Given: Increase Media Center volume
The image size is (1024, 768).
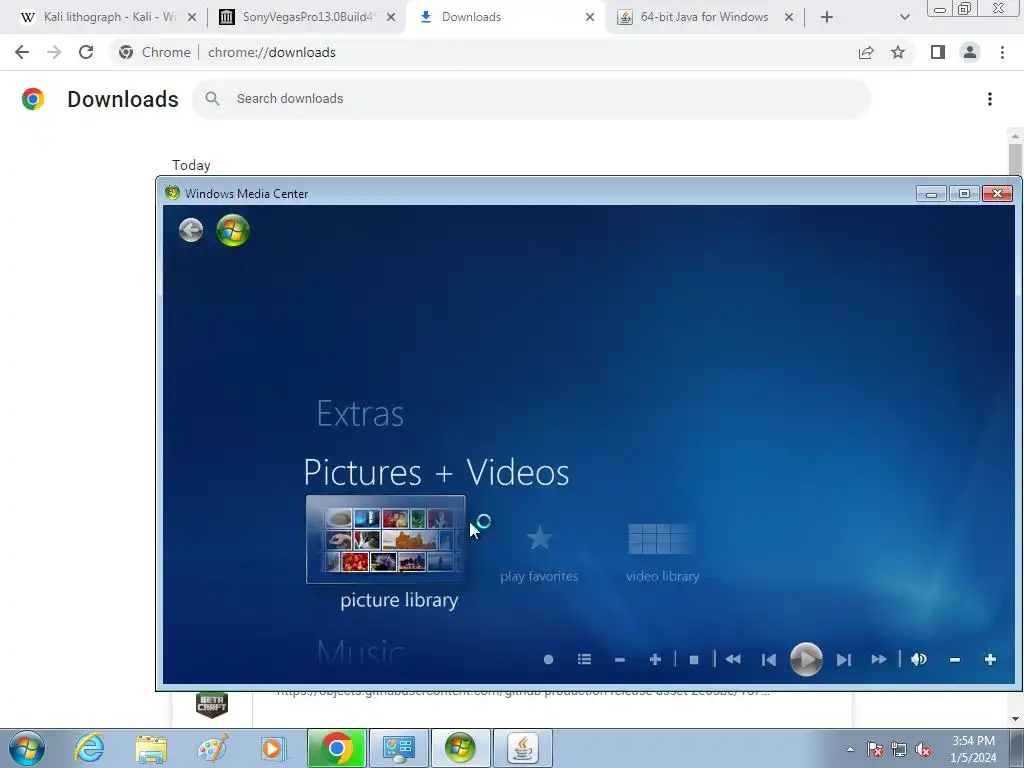Looking at the screenshot, I should click(990, 660).
